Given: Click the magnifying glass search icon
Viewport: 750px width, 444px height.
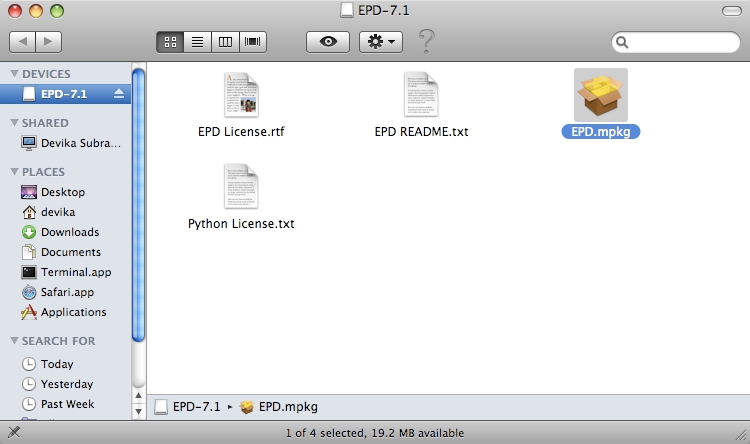Looking at the screenshot, I should [x=622, y=42].
